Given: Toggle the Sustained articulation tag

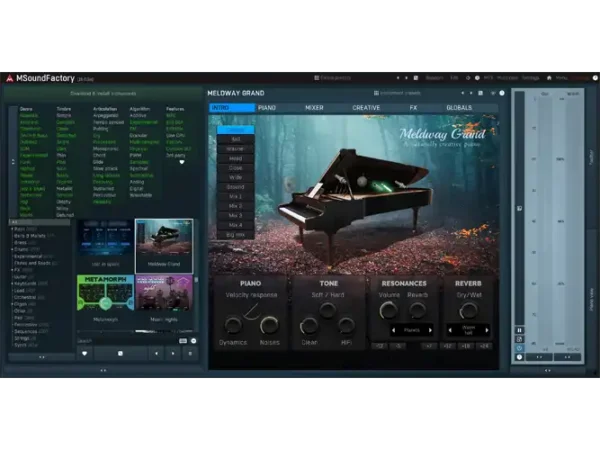Looking at the screenshot, I should [103, 189].
